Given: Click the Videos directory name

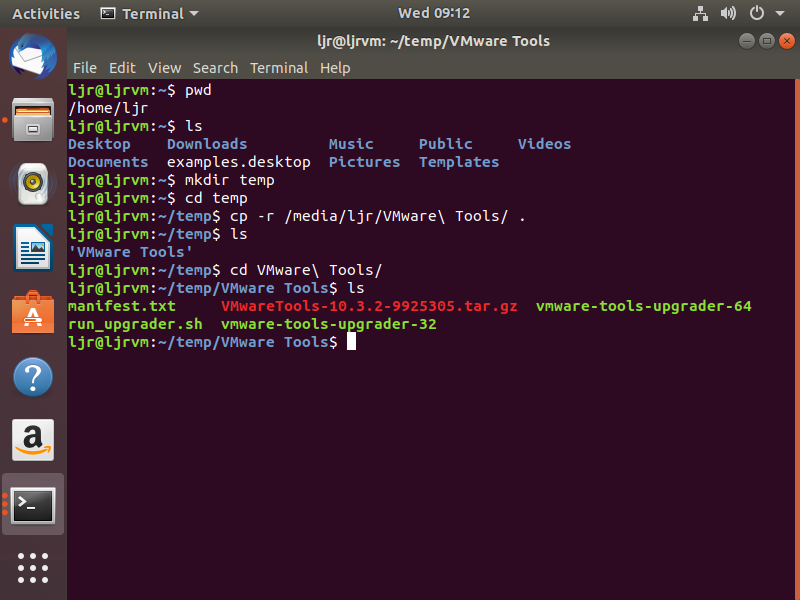Looking at the screenshot, I should 544,144.
